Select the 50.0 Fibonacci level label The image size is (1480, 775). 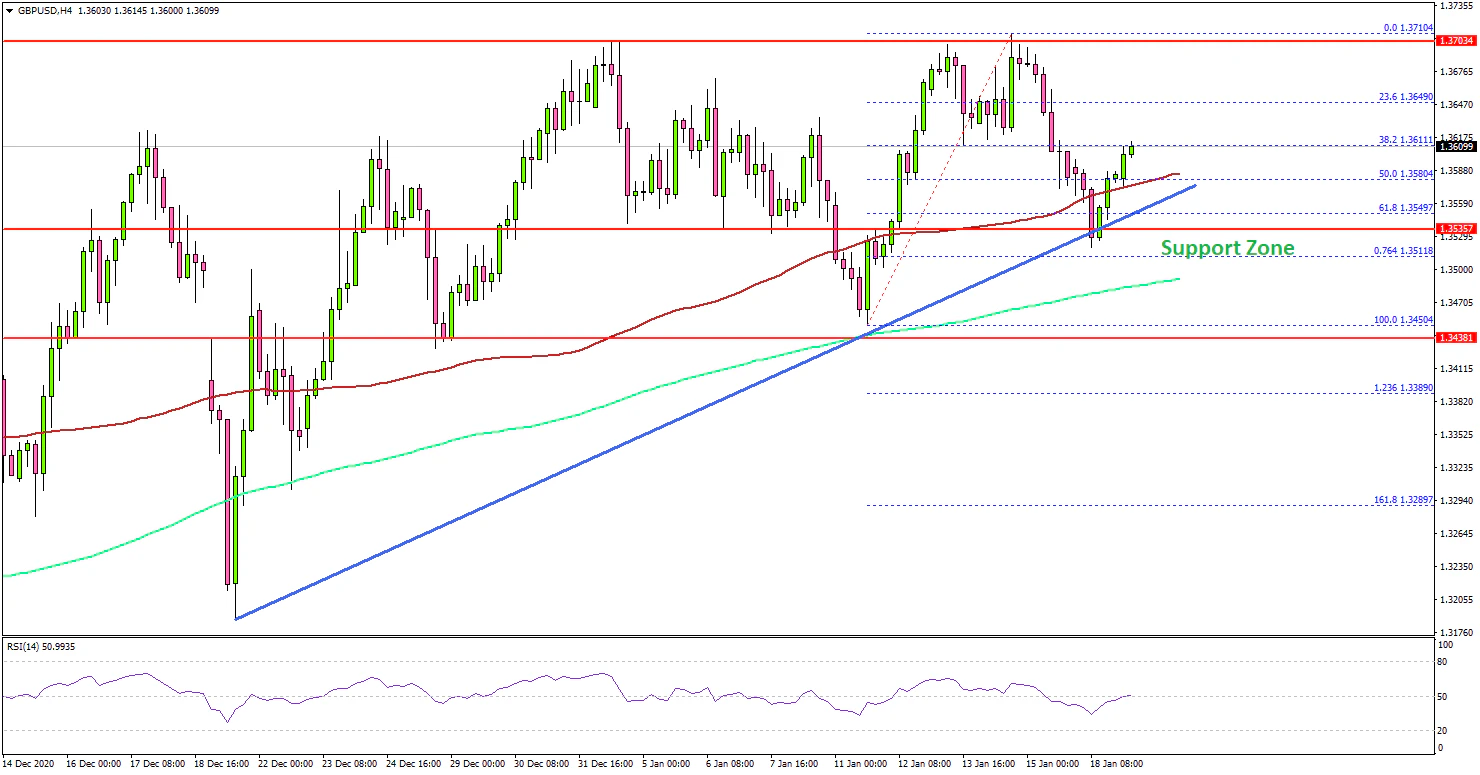1405,174
